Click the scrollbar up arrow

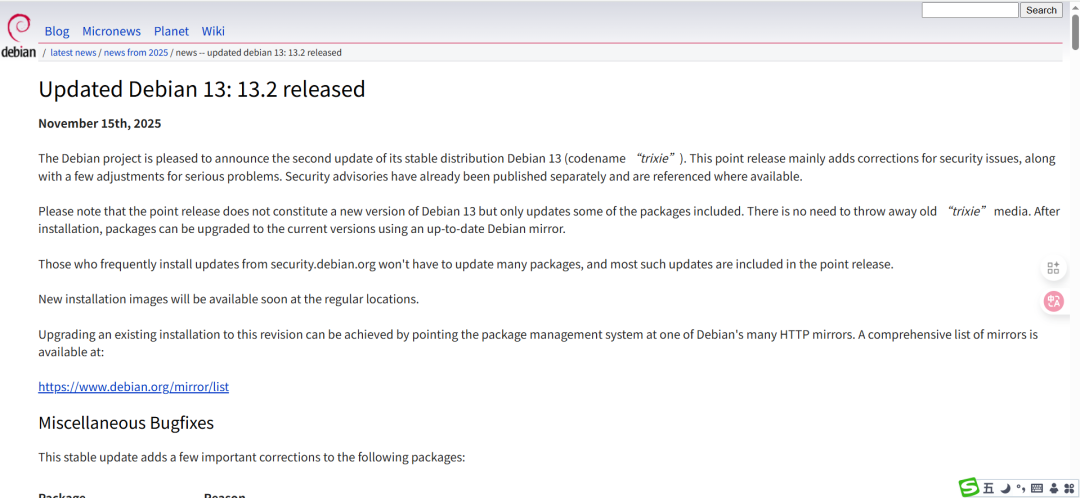click(1075, 6)
